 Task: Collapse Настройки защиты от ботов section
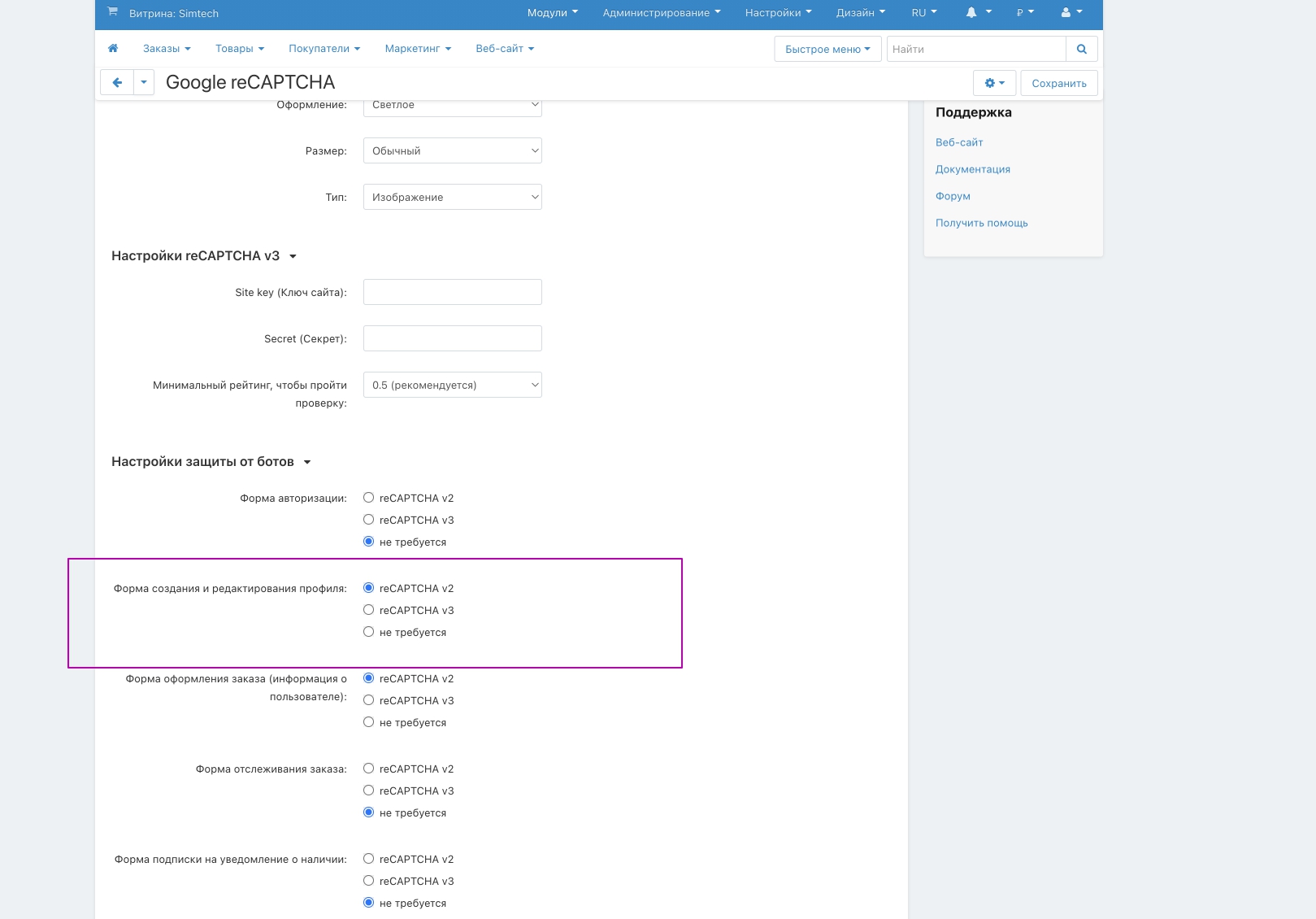pyautogui.click(x=211, y=461)
